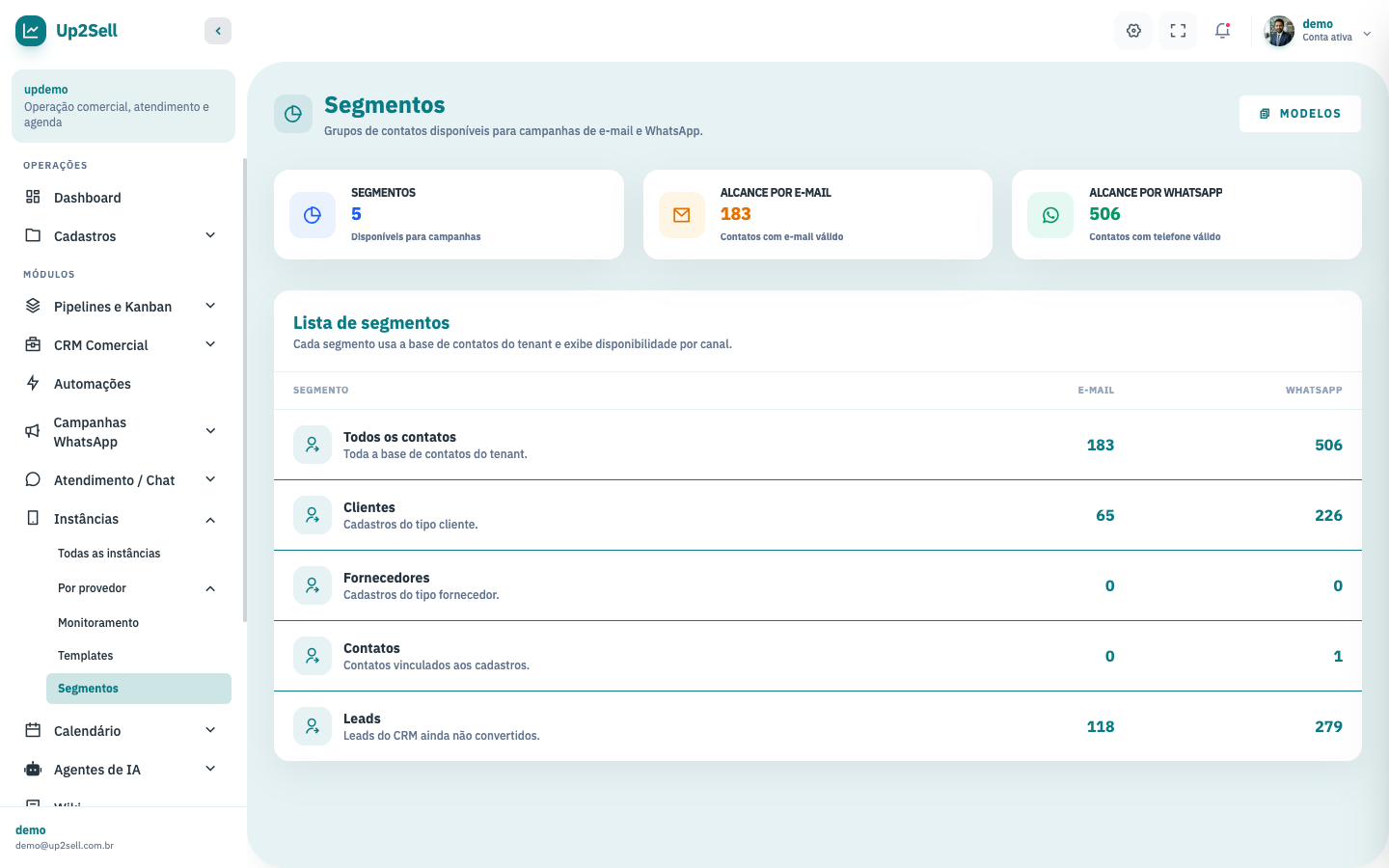Expand the Calendário menu chevron
Image resolution: width=1389 pixels, height=868 pixels.
coord(210,730)
